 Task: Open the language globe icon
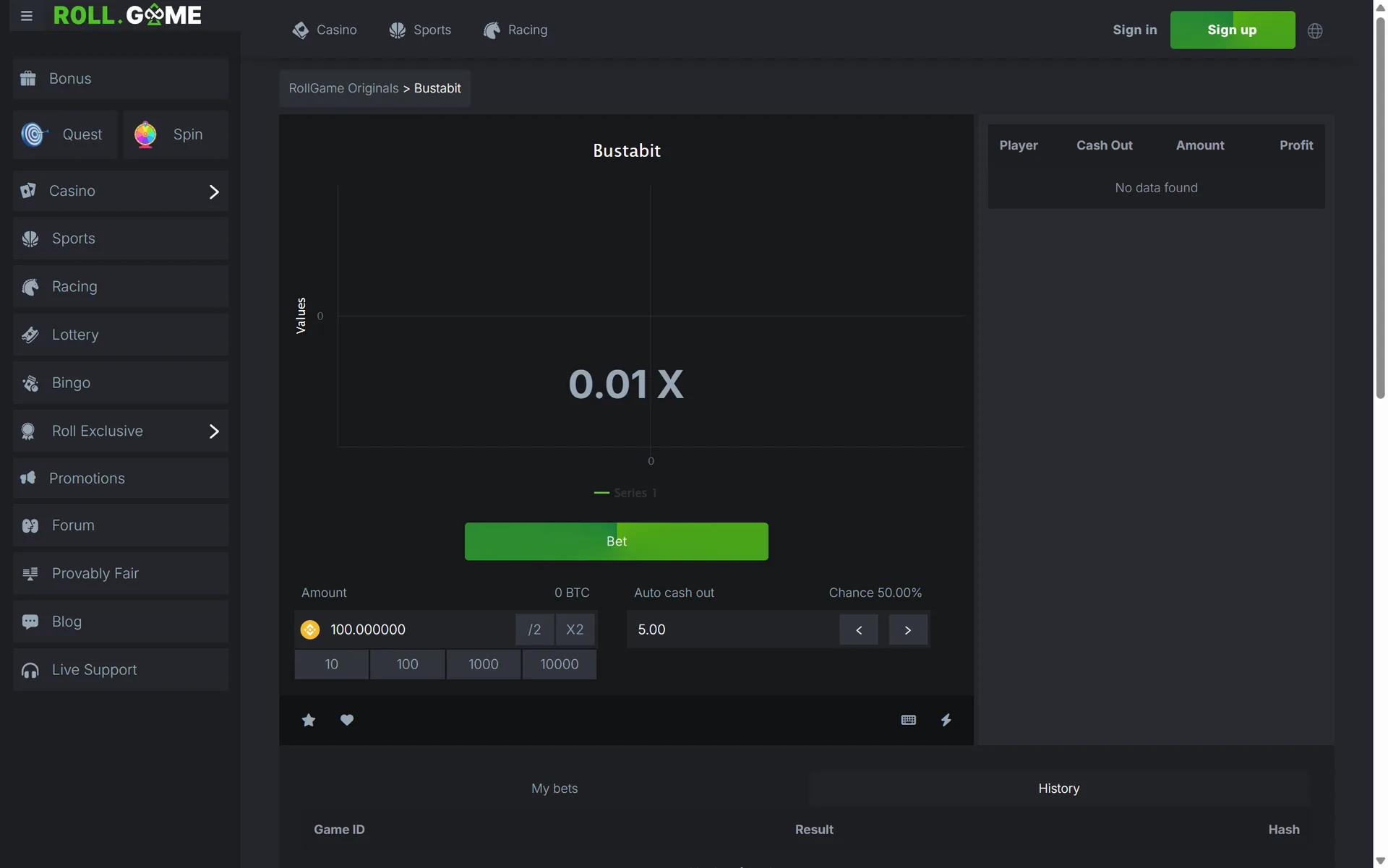click(1315, 30)
